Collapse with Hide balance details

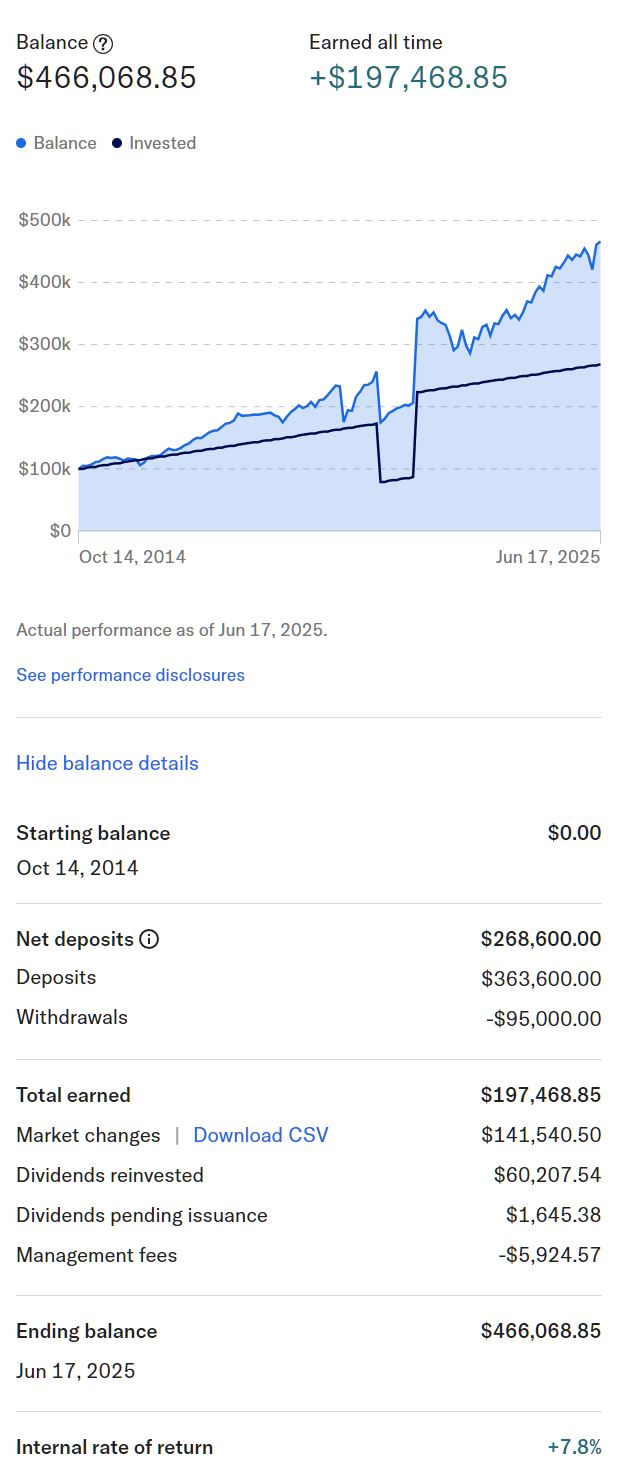tap(107, 763)
